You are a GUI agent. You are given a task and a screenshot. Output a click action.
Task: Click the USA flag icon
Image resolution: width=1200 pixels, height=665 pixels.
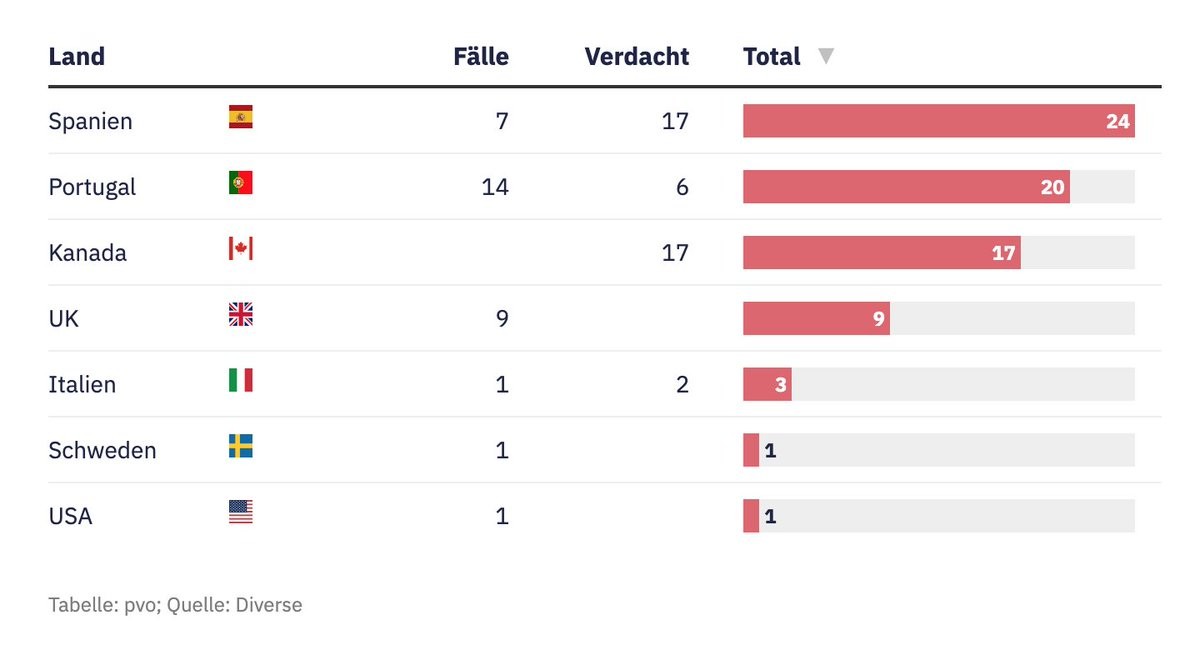[x=240, y=512]
